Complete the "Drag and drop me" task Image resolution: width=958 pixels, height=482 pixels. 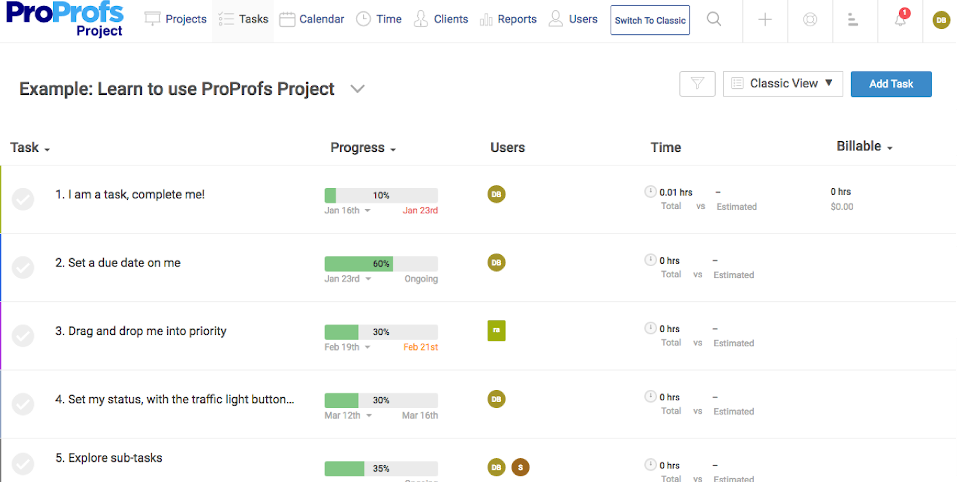tap(23, 335)
